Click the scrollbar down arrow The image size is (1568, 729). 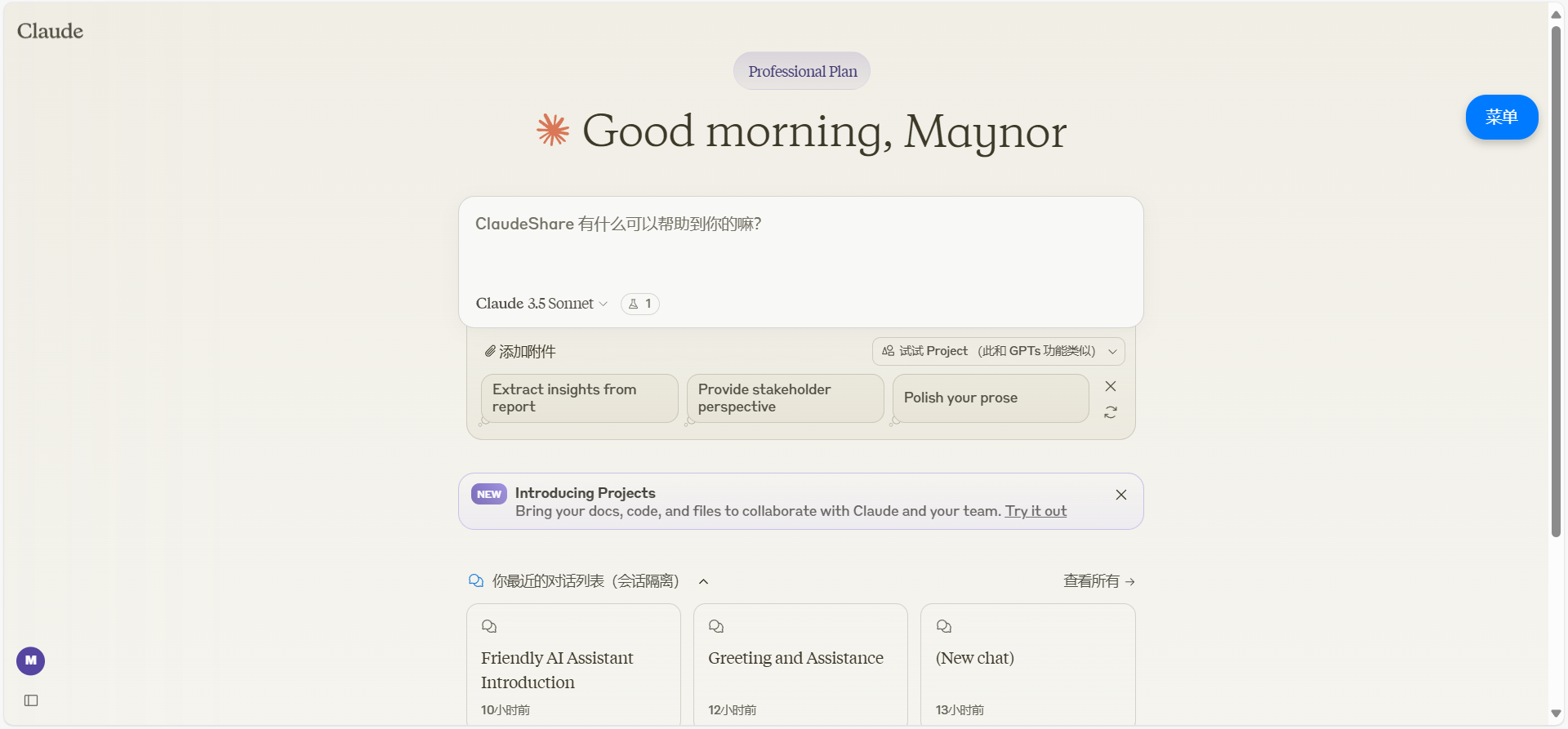1557,714
